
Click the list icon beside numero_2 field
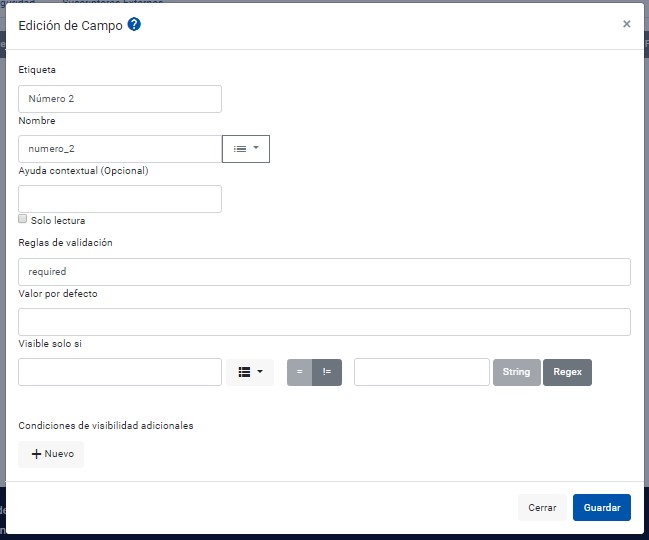pos(240,149)
